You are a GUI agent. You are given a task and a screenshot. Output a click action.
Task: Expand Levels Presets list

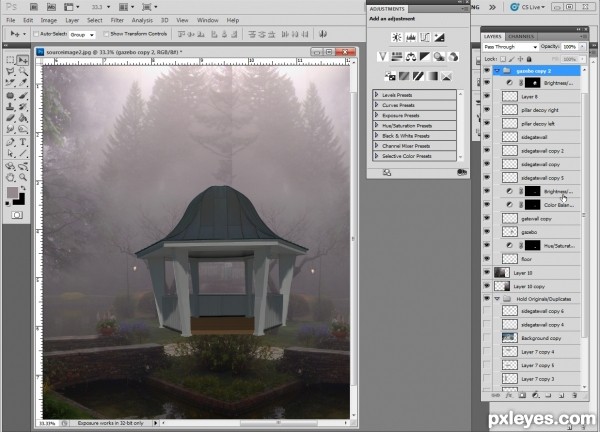point(377,95)
